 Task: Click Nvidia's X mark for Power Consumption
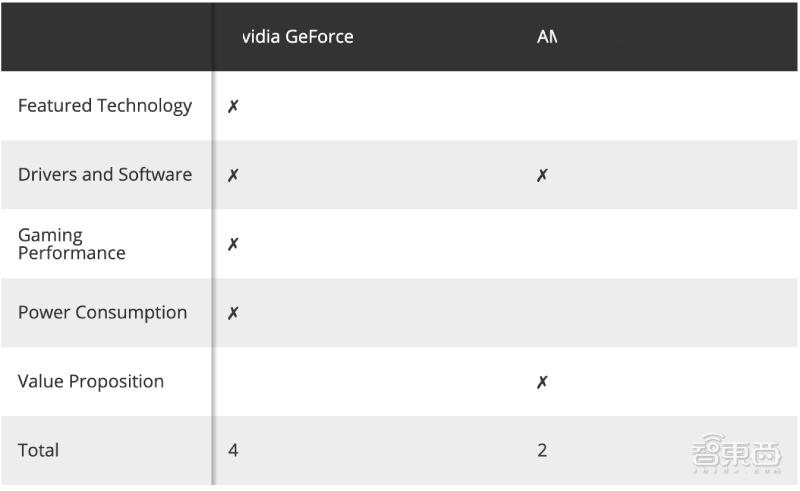[233, 313]
